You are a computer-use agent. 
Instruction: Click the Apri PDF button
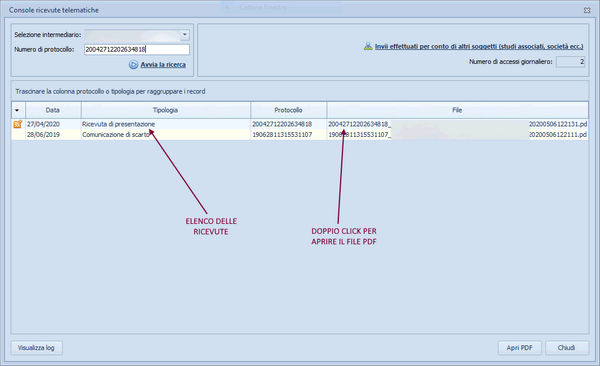(x=520, y=348)
